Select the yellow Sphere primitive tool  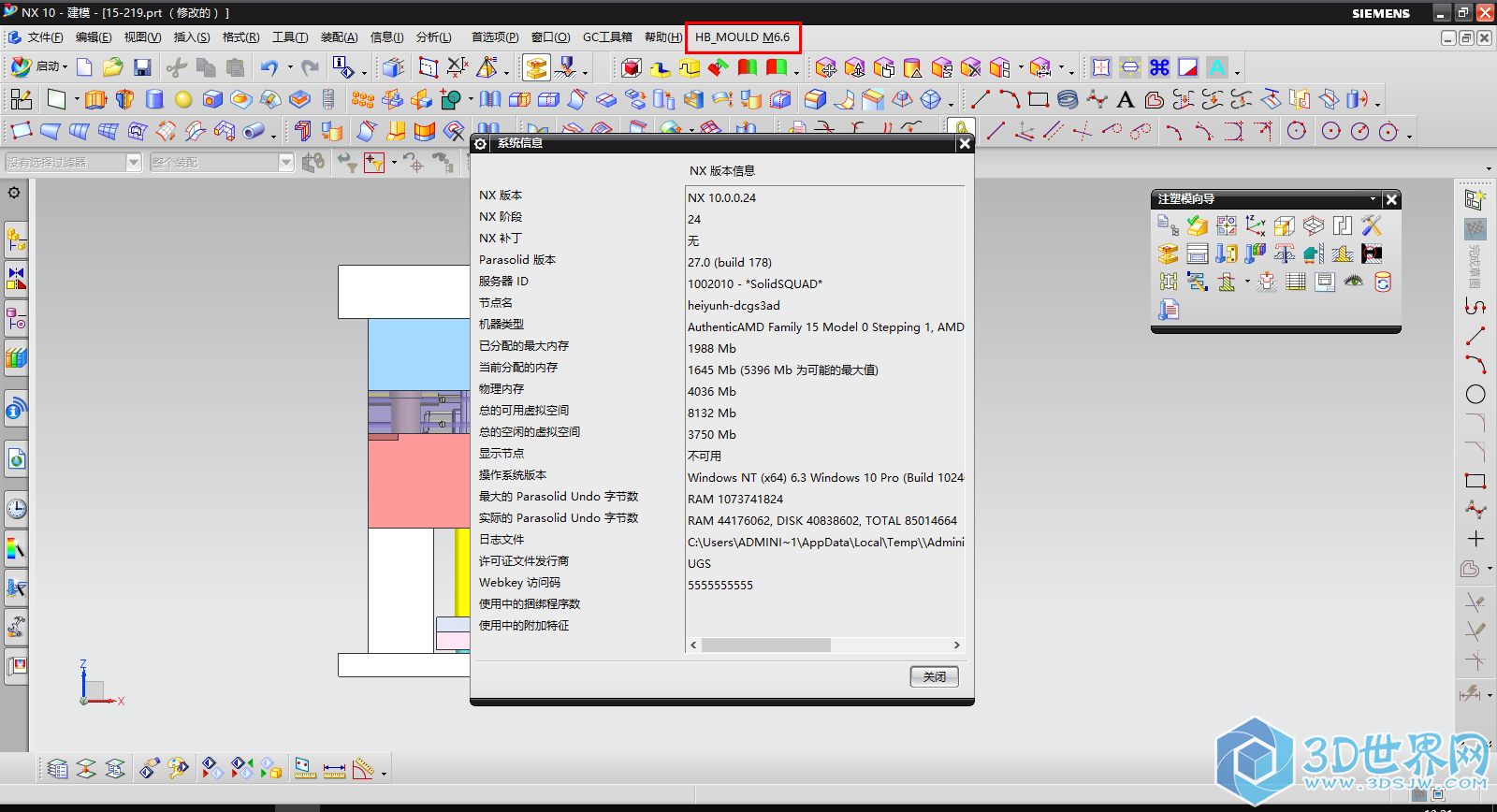pos(183,99)
